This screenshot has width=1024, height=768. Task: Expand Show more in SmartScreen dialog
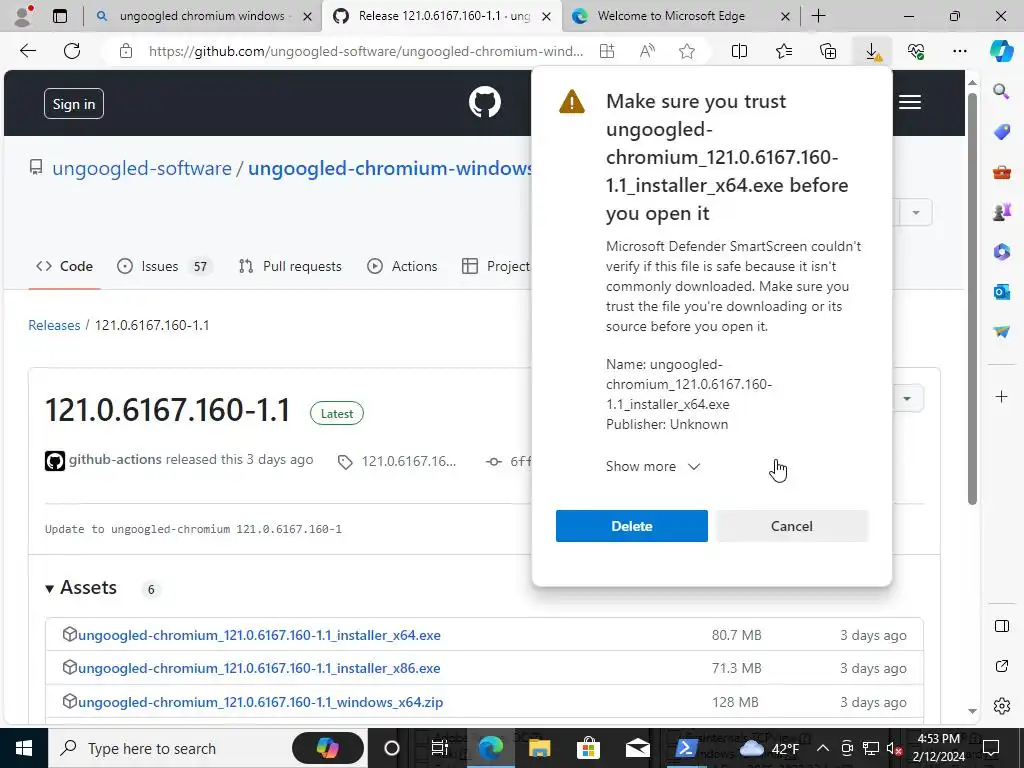click(653, 466)
